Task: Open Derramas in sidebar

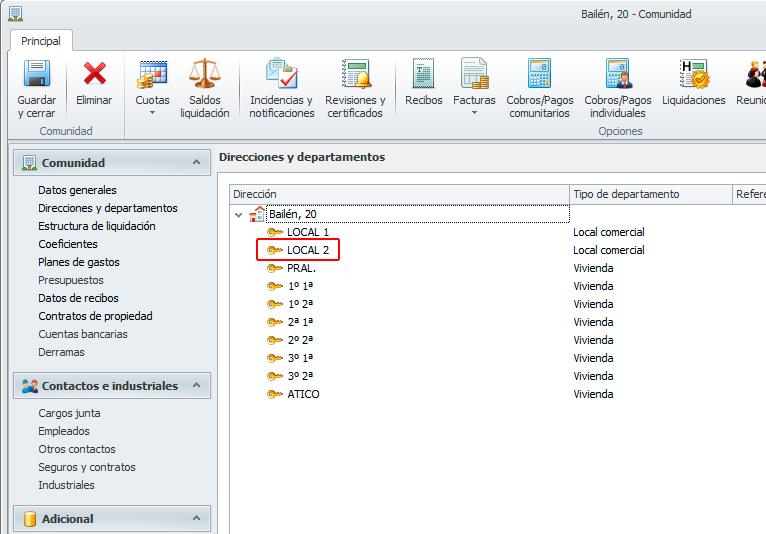Action: (62, 352)
